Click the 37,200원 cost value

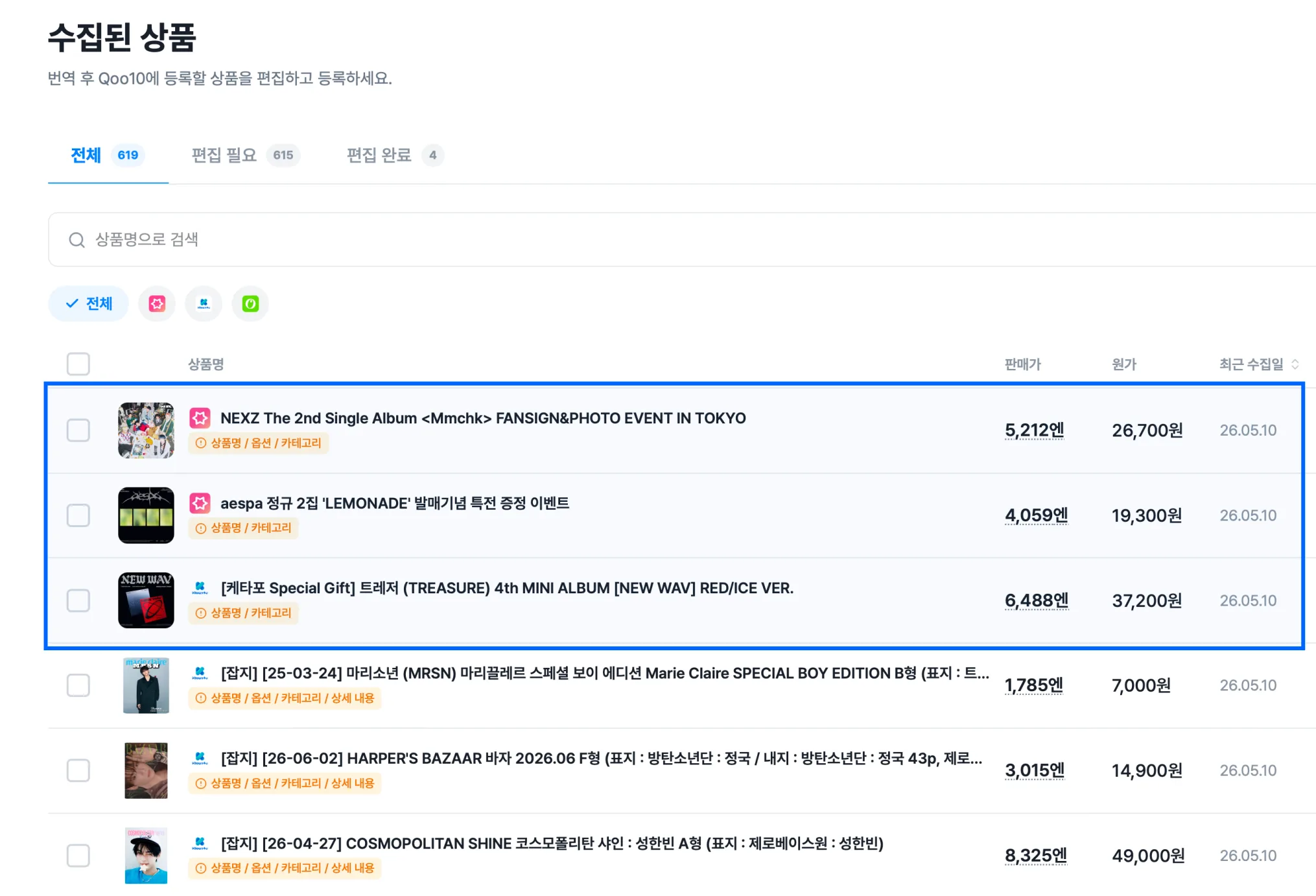(x=1147, y=600)
